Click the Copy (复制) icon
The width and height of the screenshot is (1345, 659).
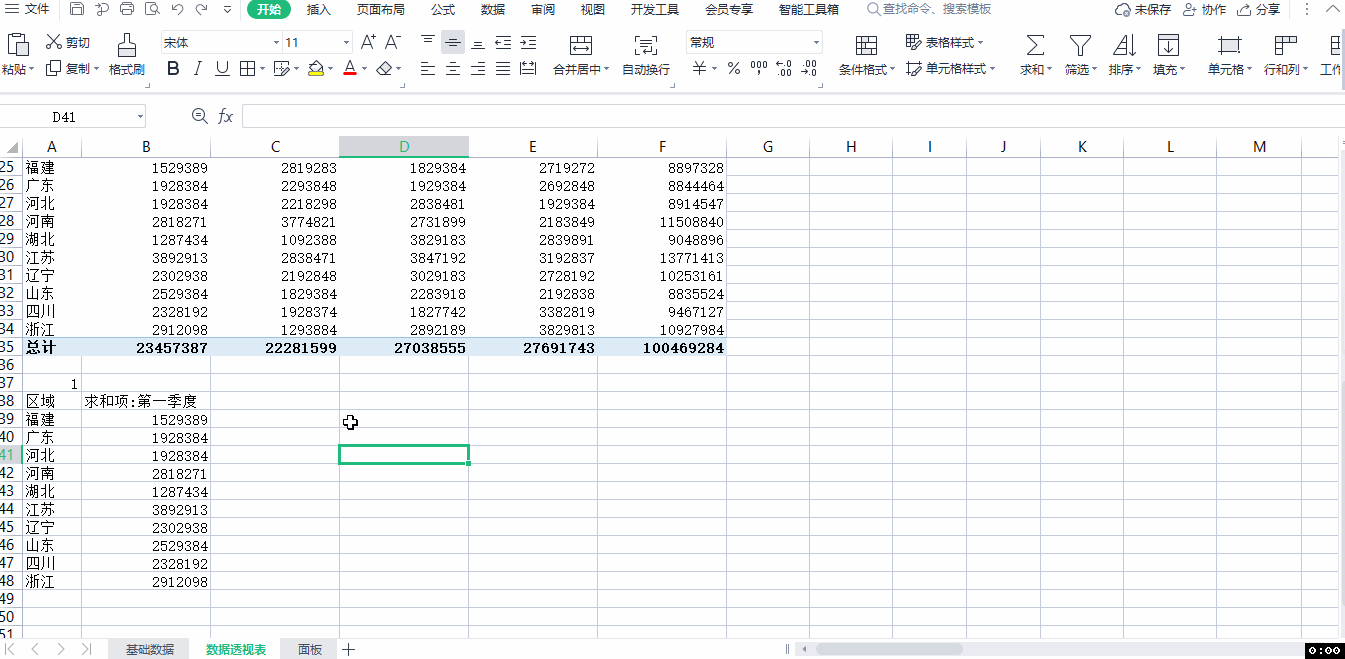coord(54,68)
